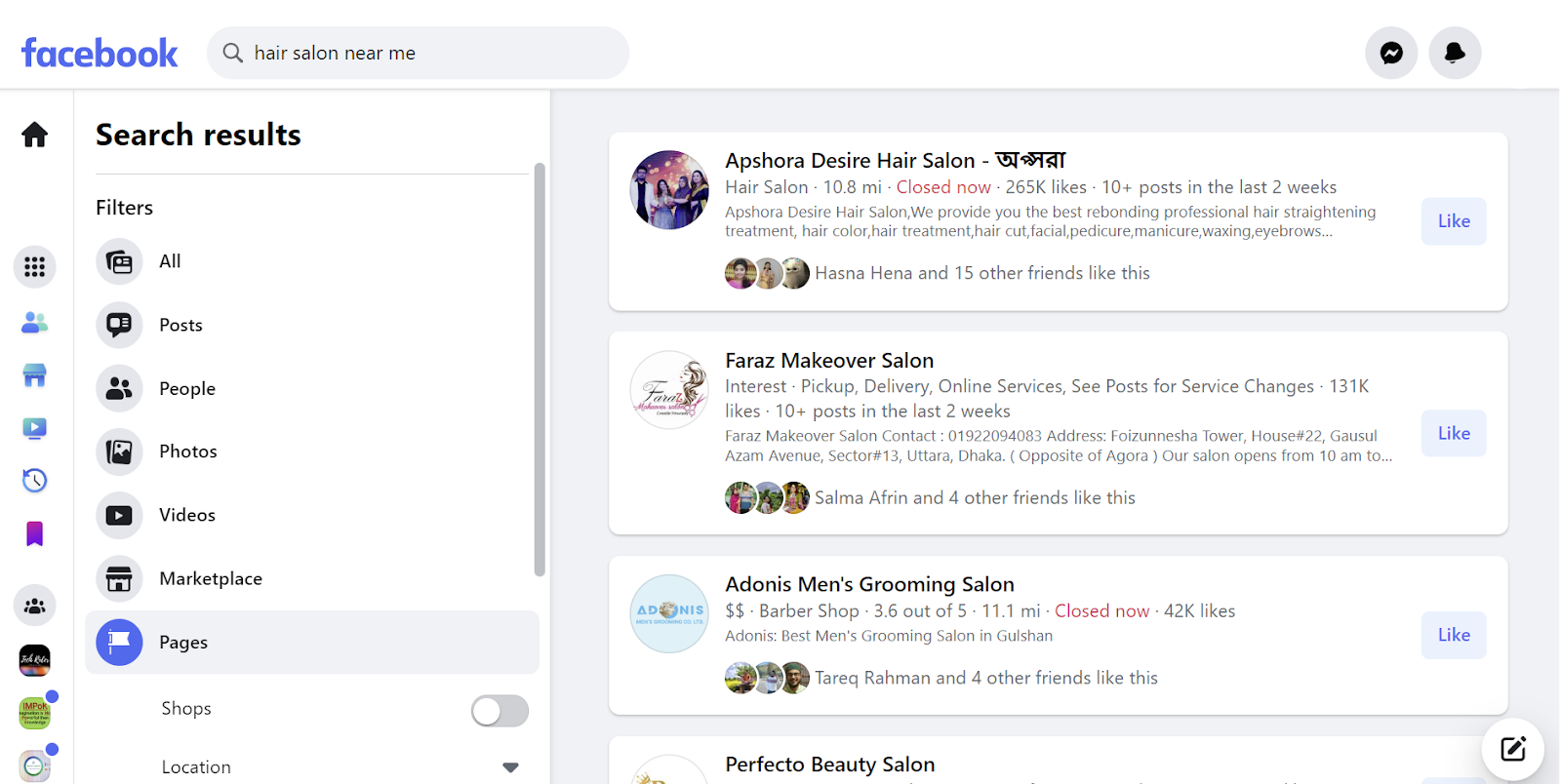
Task: Open the notifications bell
Action: click(1455, 53)
